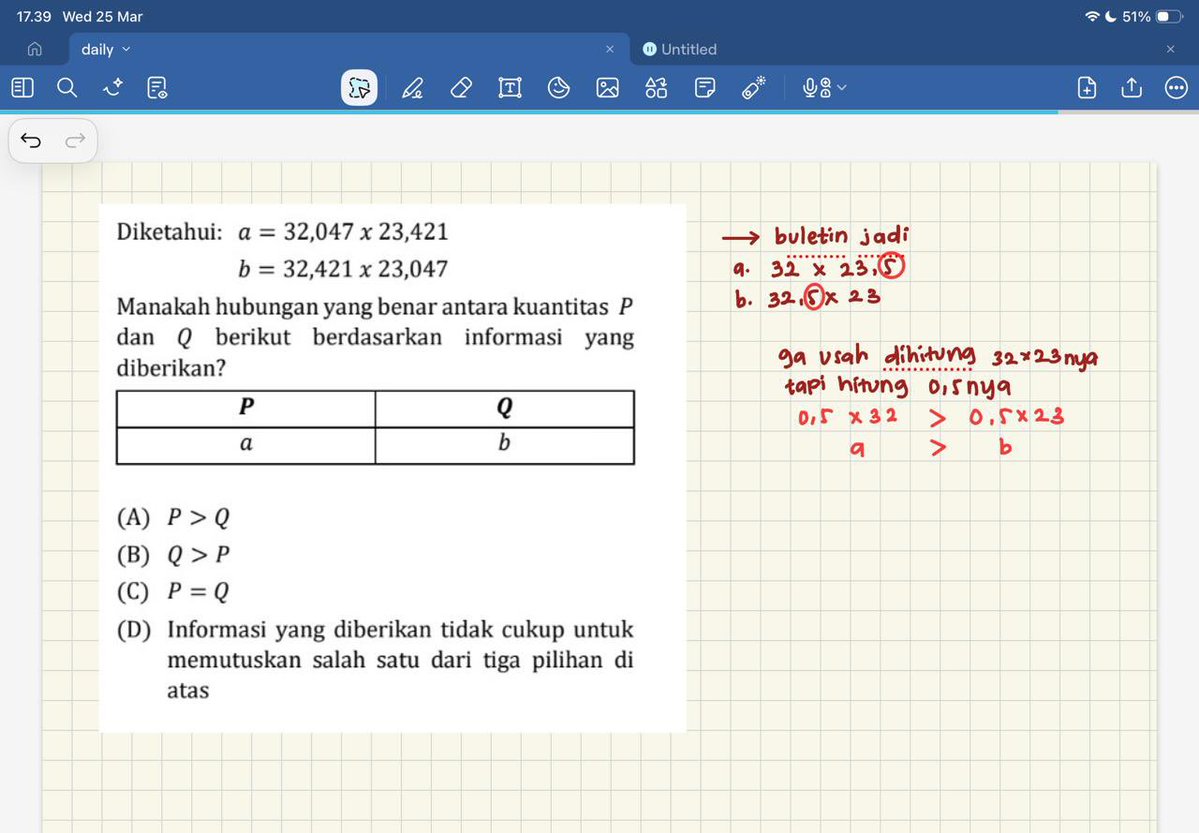Tap table header cell P
Viewport: 1199px width, 833px height.
[x=246, y=408]
